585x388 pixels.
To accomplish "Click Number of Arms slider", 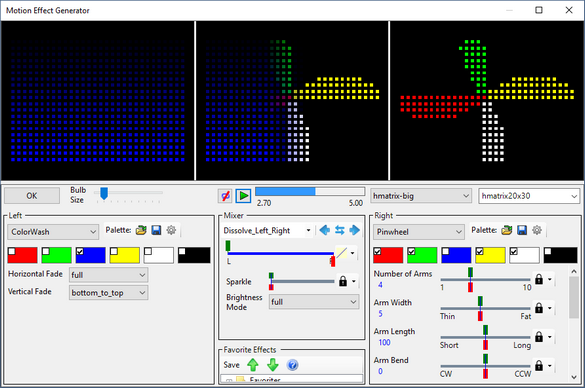I will [x=485, y=279].
